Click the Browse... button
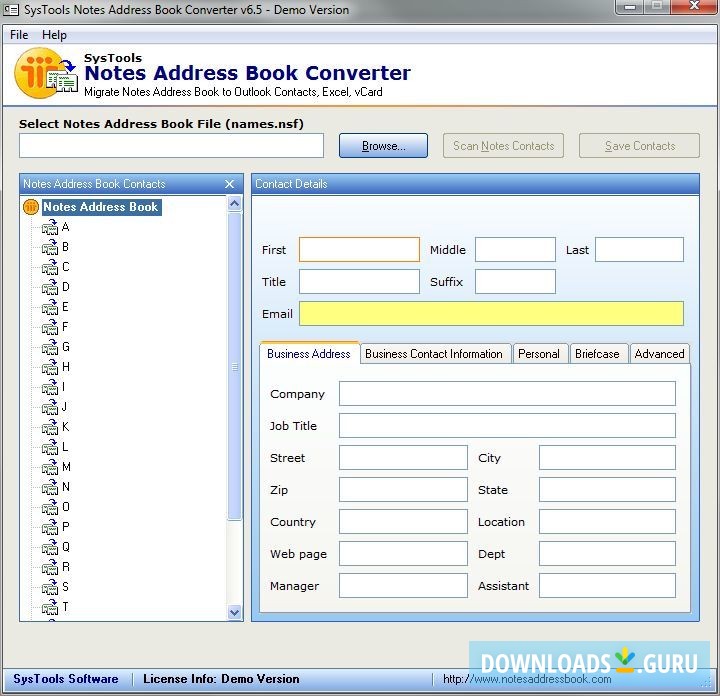Image resolution: width=720 pixels, height=696 pixels. (383, 146)
